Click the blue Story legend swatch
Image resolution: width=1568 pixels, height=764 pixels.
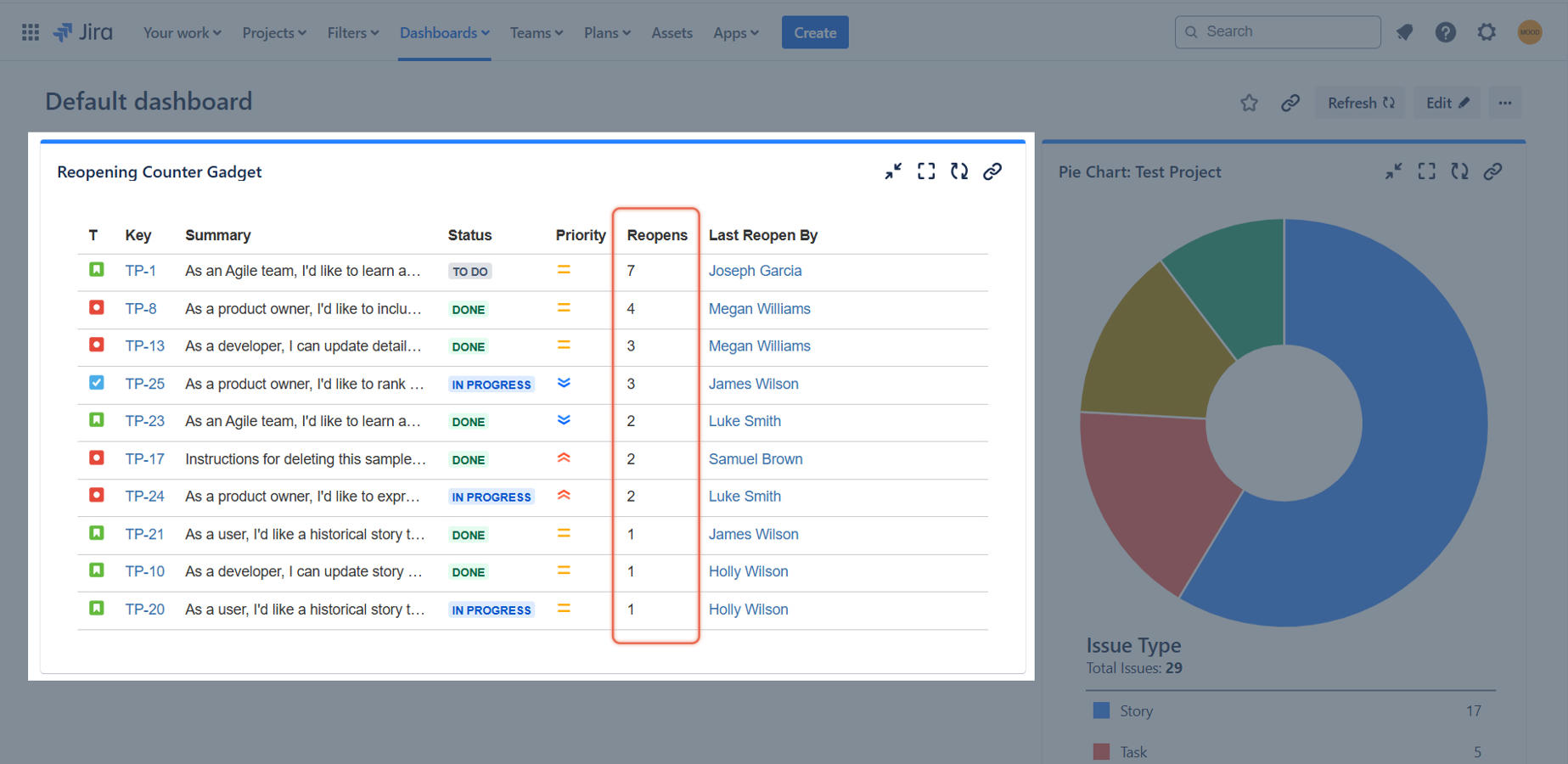tap(1101, 711)
